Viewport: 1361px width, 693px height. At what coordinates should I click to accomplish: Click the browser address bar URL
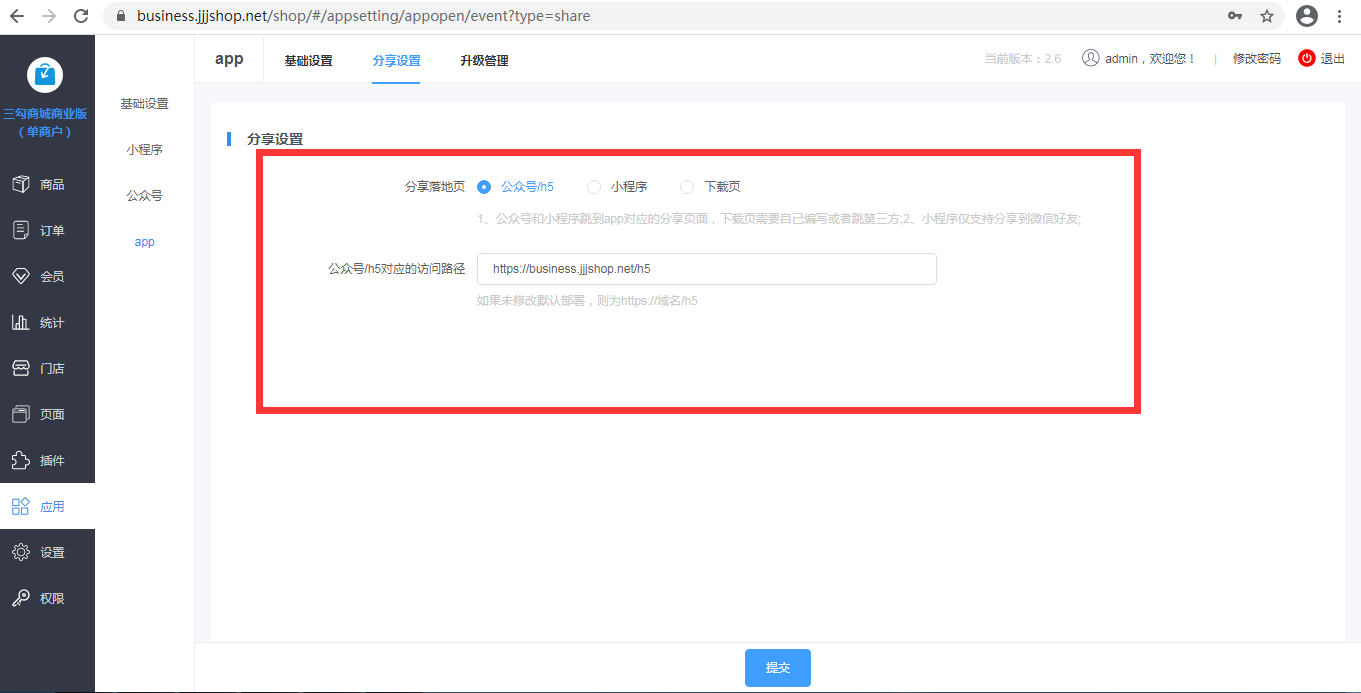tap(363, 16)
